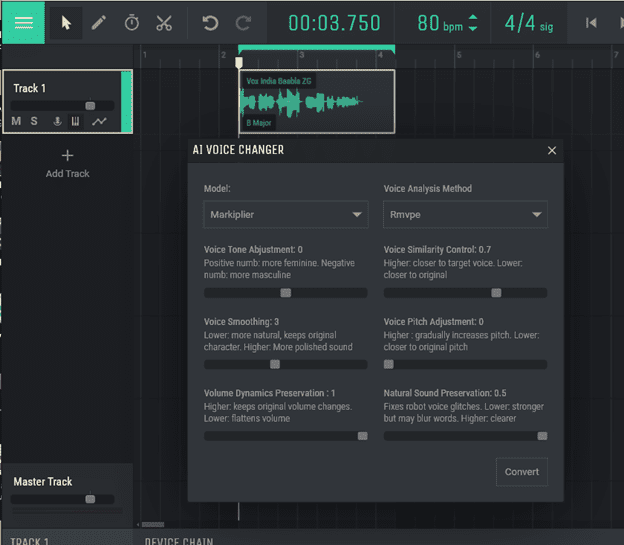Toggle the microphone arm on Track 1
The image size is (624, 545).
tap(57, 122)
